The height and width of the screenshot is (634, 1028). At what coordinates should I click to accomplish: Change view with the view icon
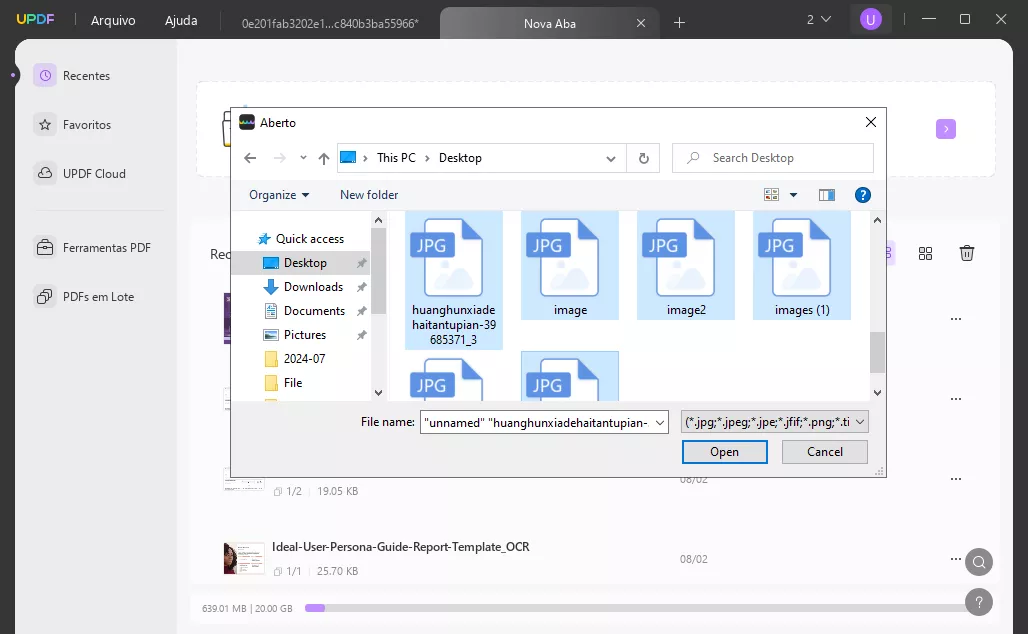point(772,195)
